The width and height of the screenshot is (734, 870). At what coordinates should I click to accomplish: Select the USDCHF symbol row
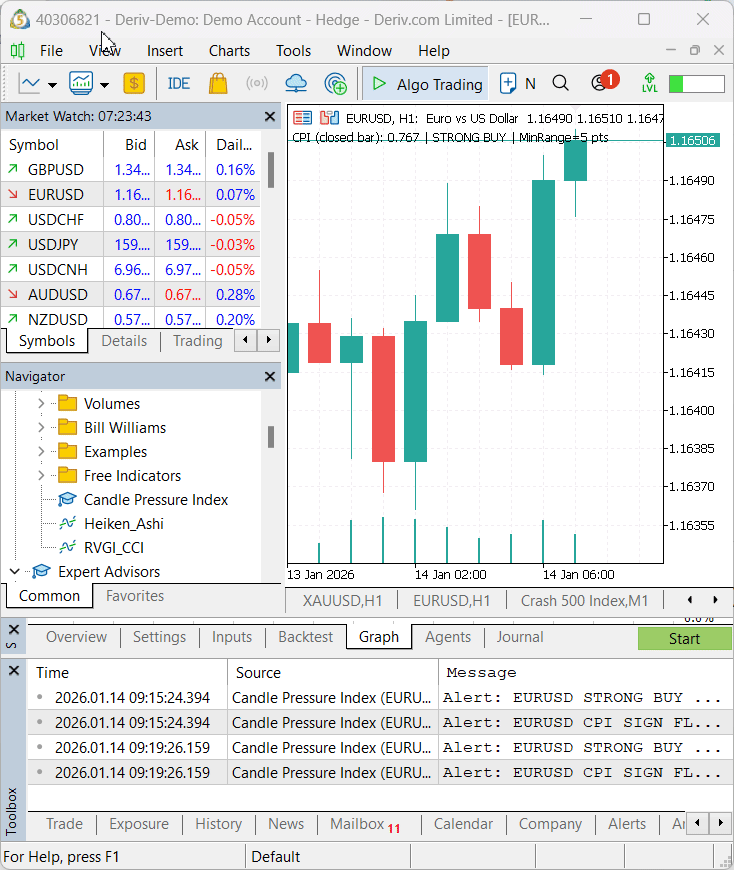pyautogui.click(x=131, y=220)
